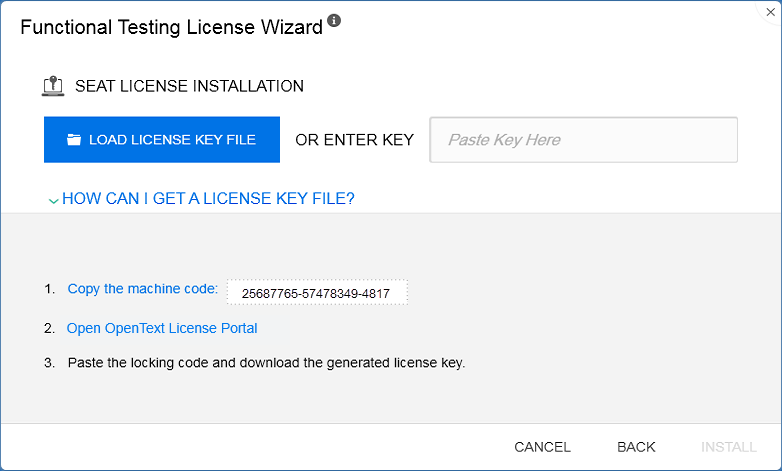Open the OpenText License Portal link
Image resolution: width=782 pixels, height=471 pixels.
[162, 328]
